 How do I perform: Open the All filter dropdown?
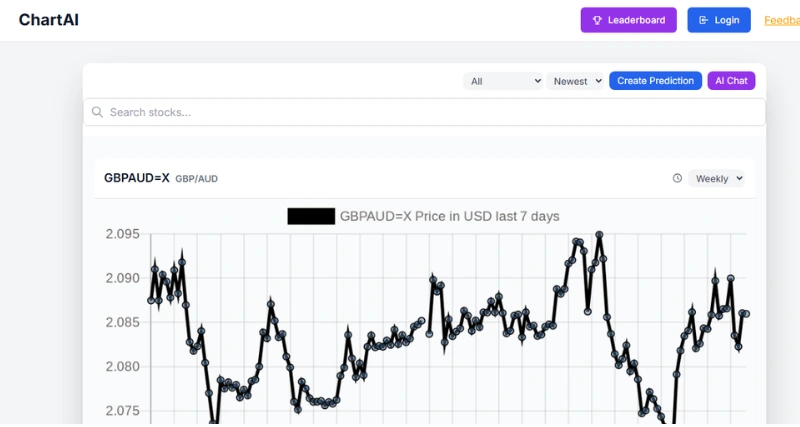click(x=503, y=81)
